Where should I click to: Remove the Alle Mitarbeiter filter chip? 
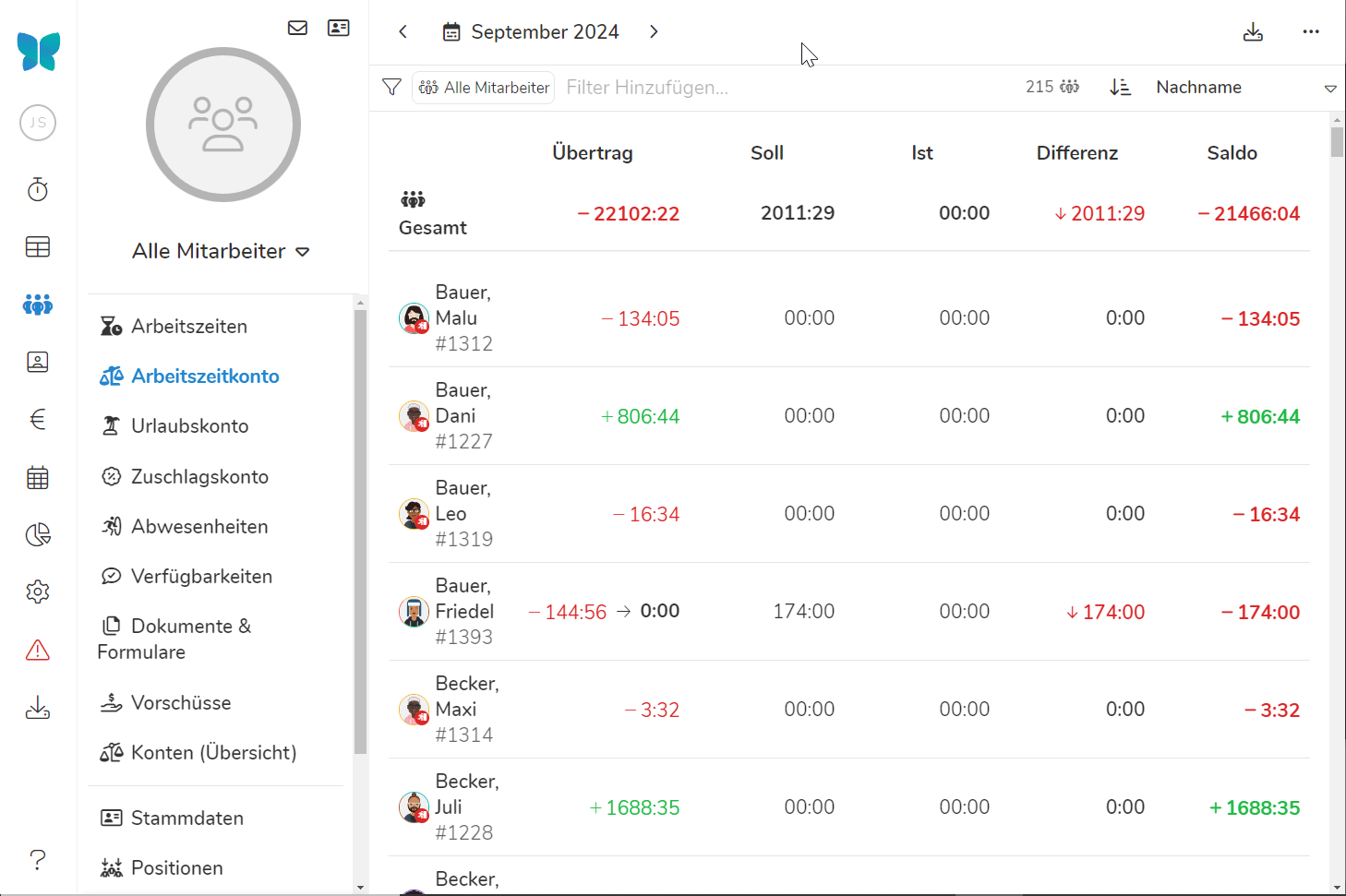(484, 88)
